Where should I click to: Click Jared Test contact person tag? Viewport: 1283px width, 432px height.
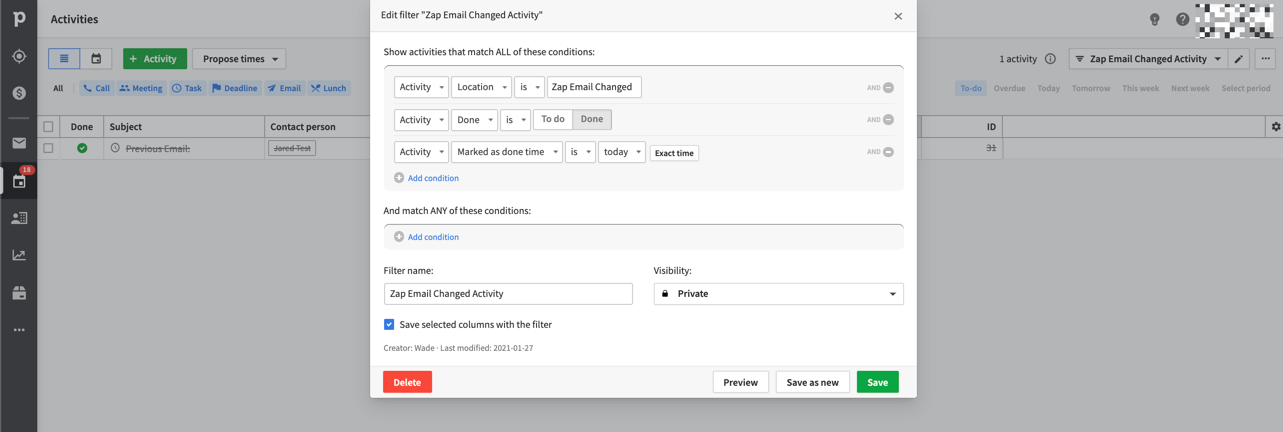[292, 148]
